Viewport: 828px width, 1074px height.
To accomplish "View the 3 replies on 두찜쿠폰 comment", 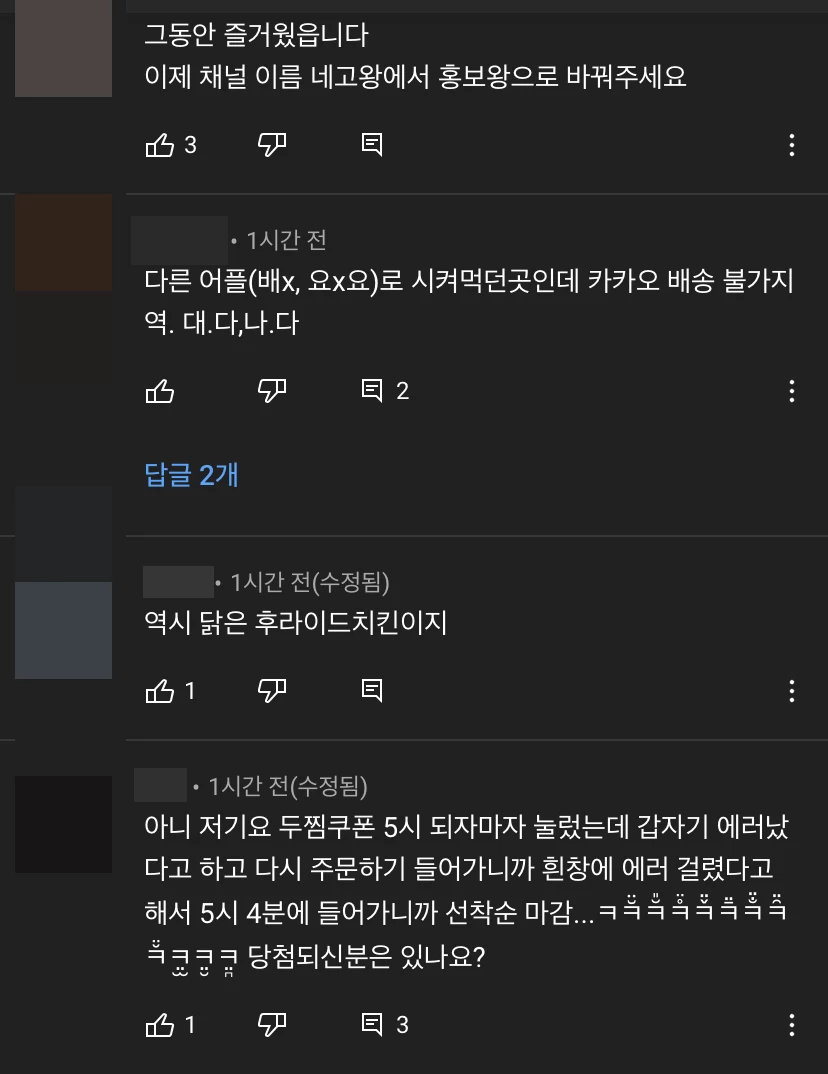I will pos(385,1024).
